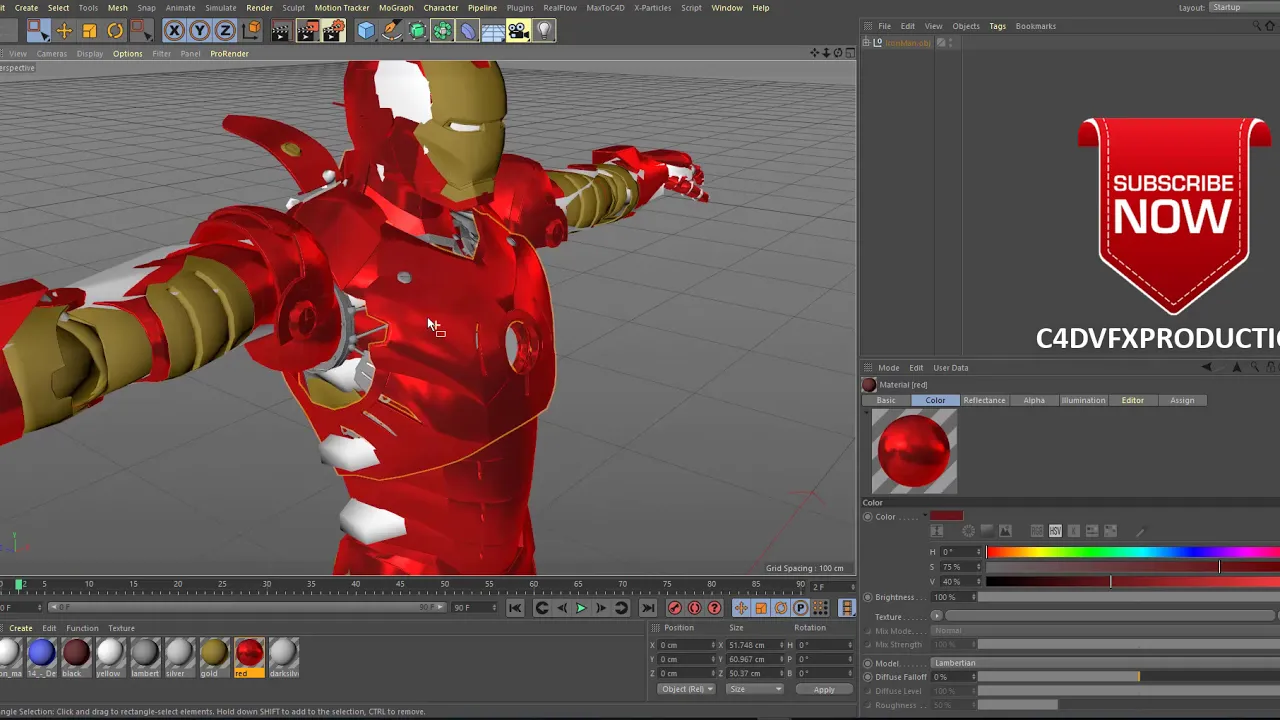Adjust the Hue rainbow slider
1280x720 pixels.
click(1133, 552)
